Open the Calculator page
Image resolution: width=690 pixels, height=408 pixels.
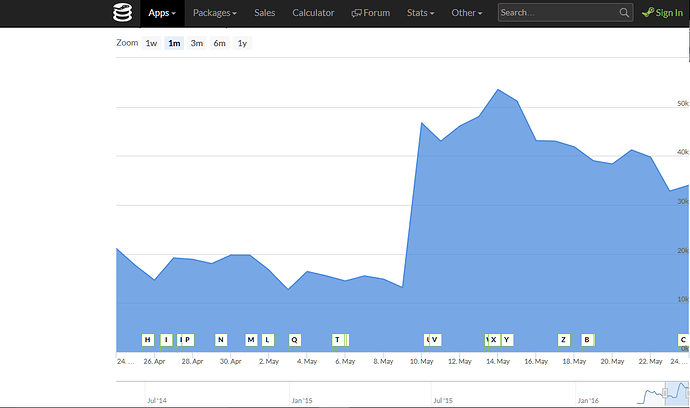point(313,13)
